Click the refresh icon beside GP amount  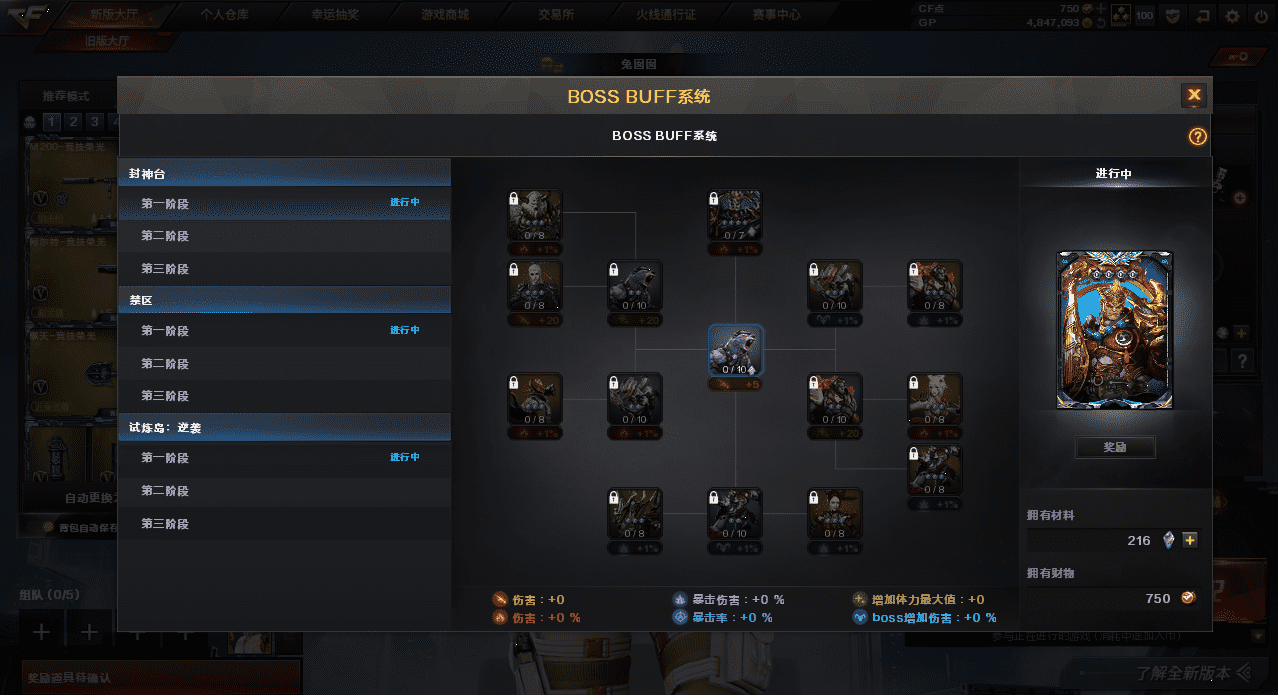coord(1101,22)
